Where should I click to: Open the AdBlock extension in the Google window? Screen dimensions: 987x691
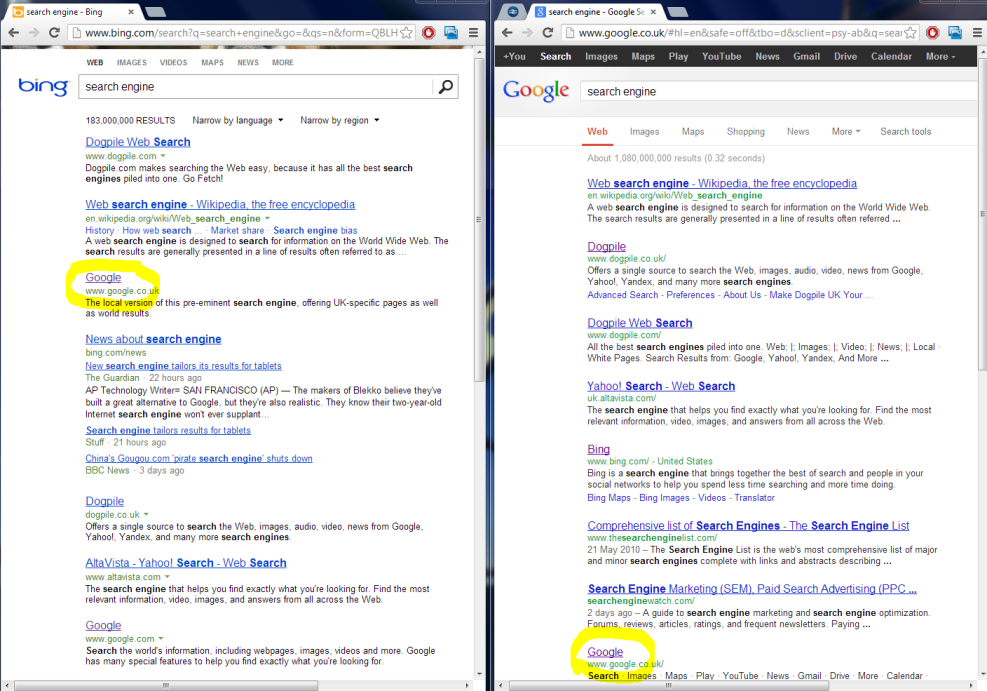[931, 31]
